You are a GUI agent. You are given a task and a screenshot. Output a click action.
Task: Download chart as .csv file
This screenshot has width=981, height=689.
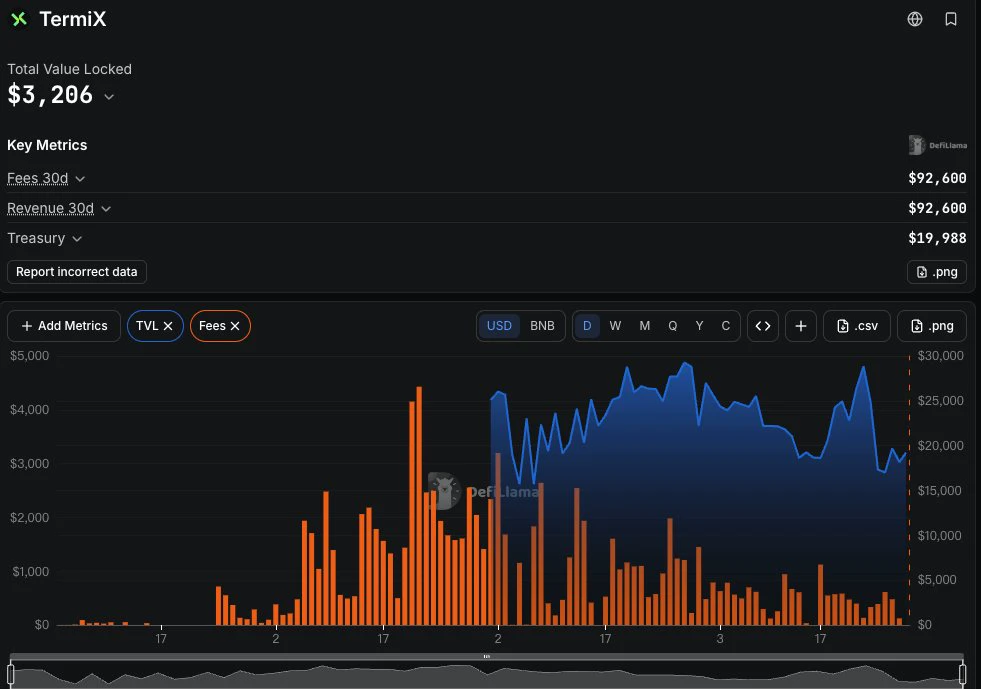(857, 326)
